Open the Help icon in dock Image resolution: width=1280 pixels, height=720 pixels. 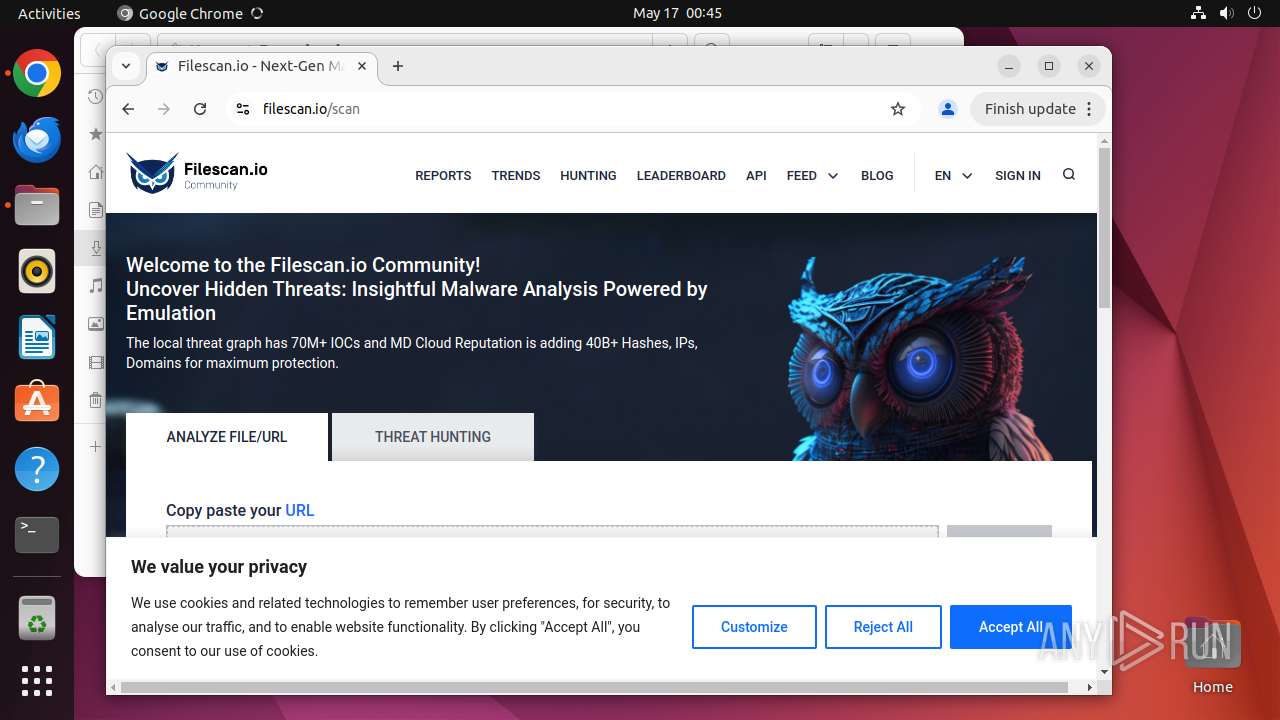click(37, 469)
